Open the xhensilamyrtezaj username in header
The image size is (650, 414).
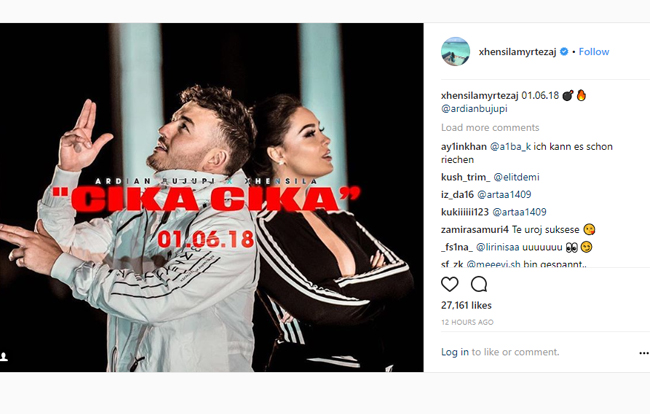click(517, 52)
